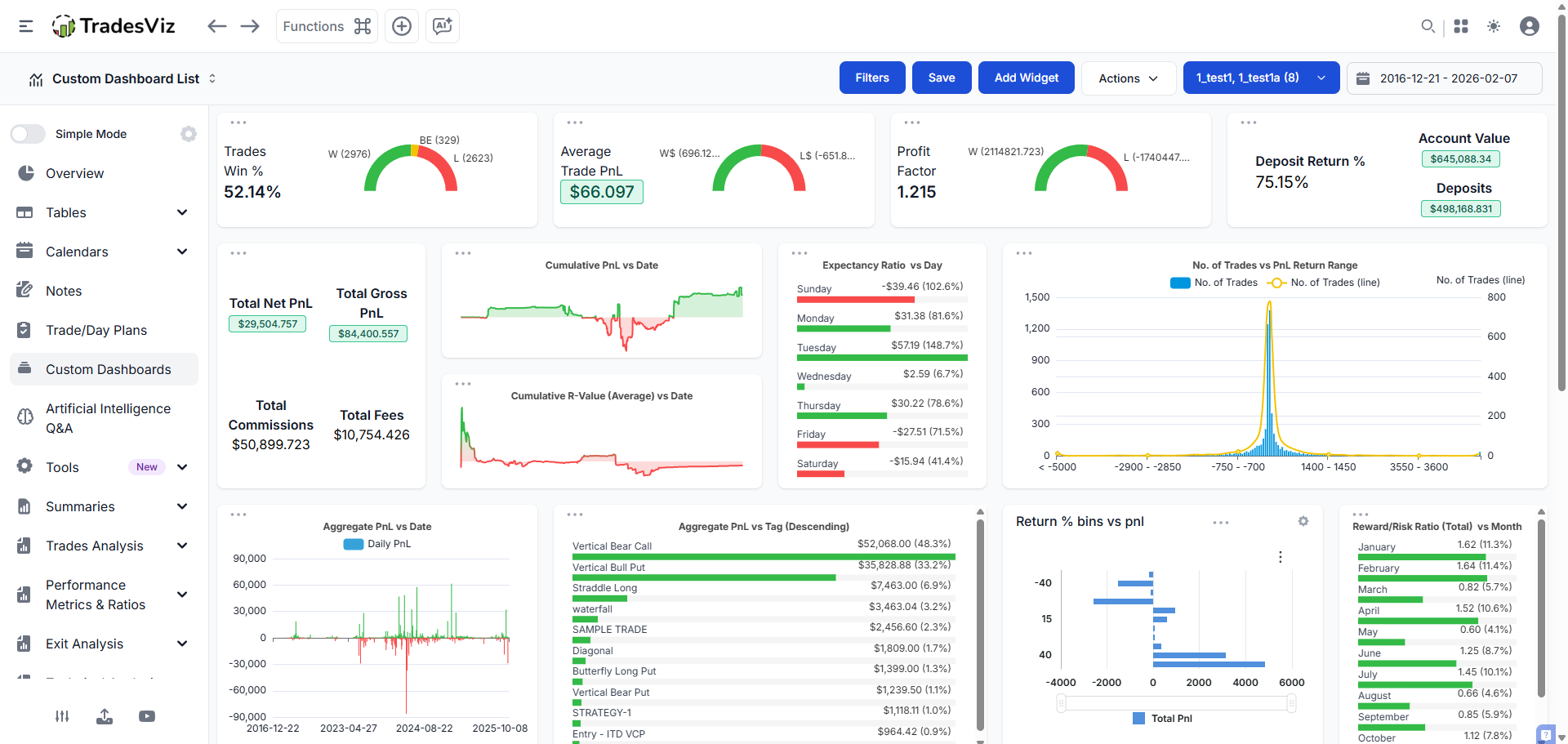Open the Actions dropdown

tap(1128, 78)
